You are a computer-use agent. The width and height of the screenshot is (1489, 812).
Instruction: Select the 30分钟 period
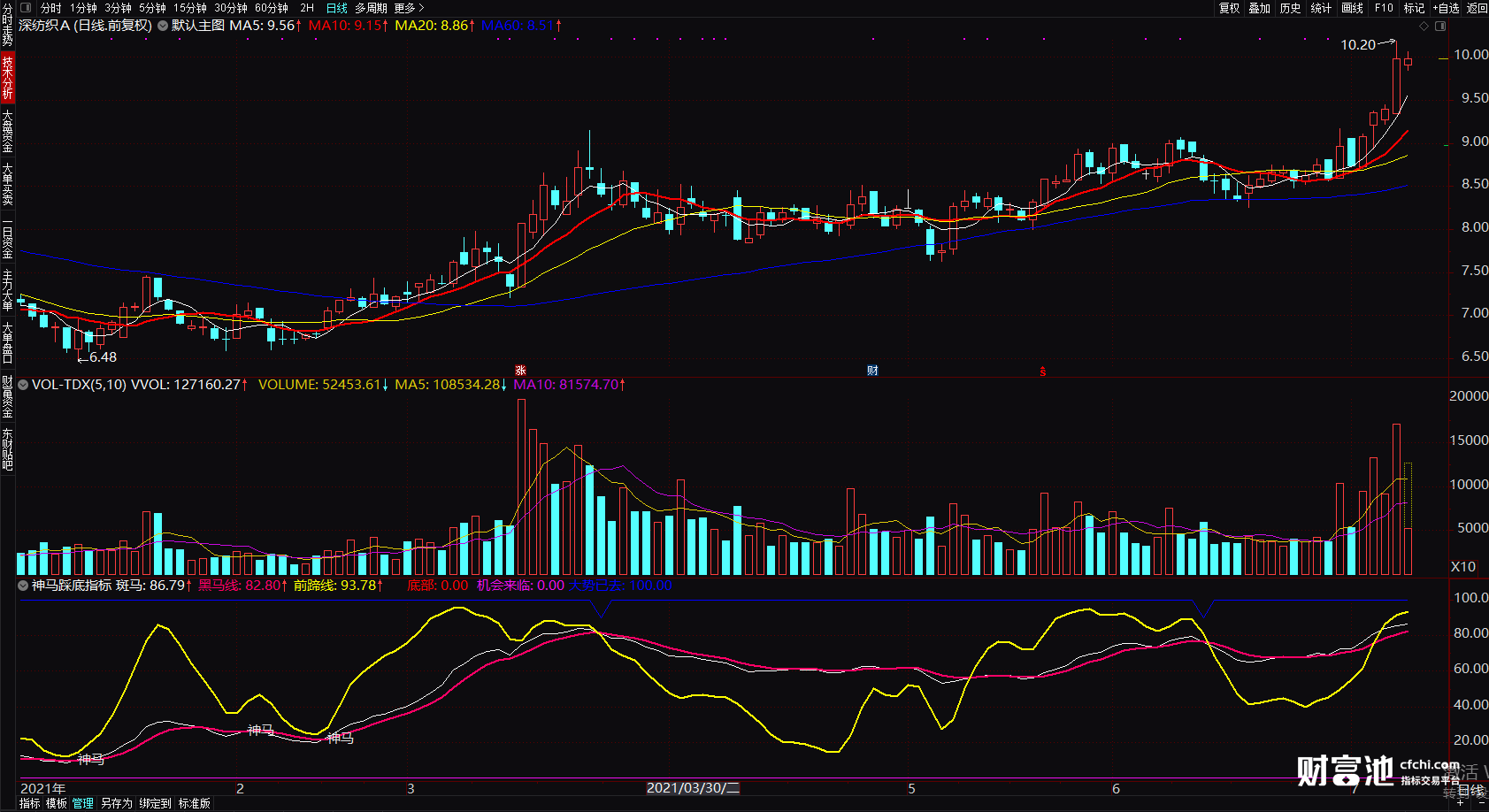click(231, 8)
